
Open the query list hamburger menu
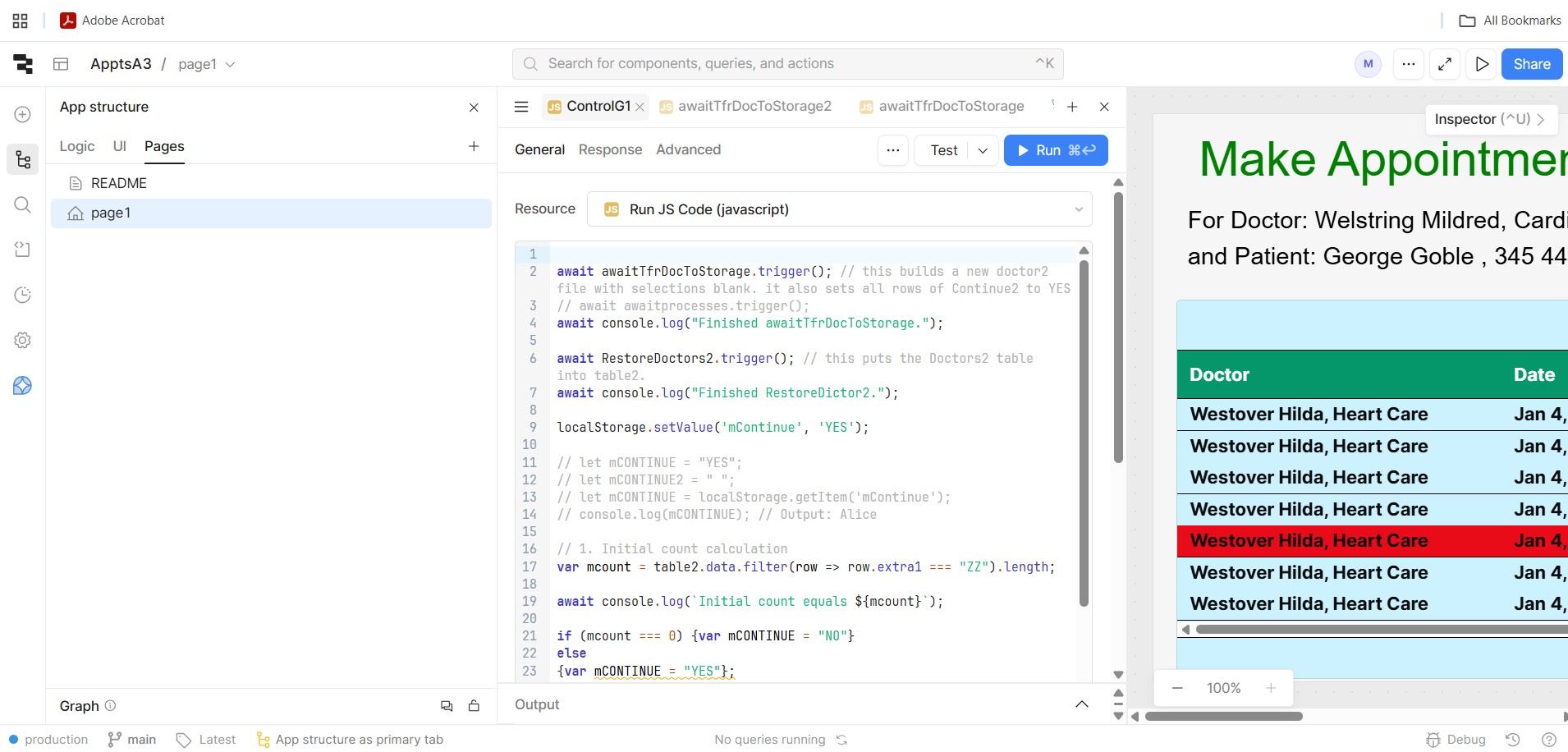[x=520, y=107]
